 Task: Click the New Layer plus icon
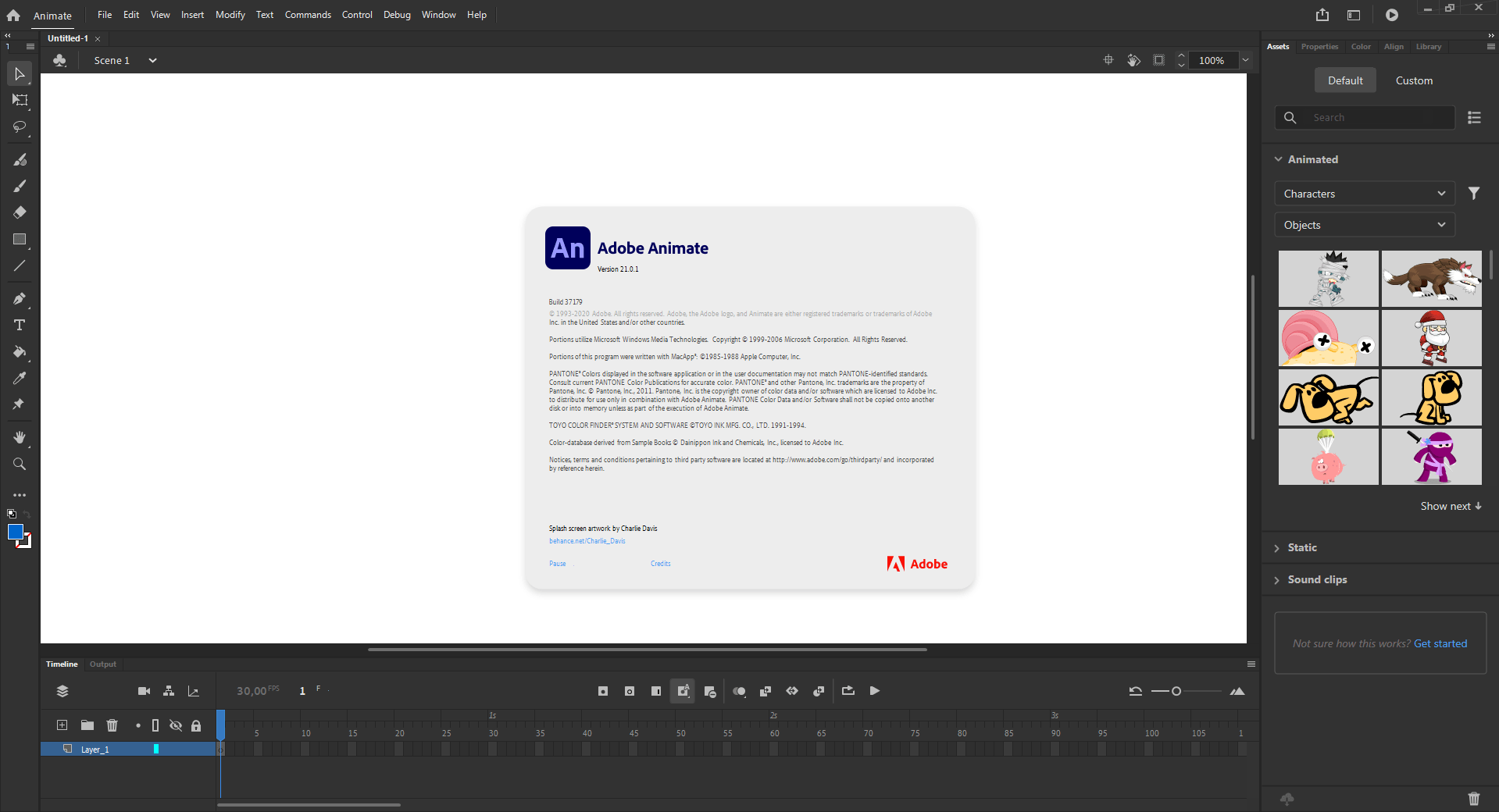pyautogui.click(x=62, y=725)
